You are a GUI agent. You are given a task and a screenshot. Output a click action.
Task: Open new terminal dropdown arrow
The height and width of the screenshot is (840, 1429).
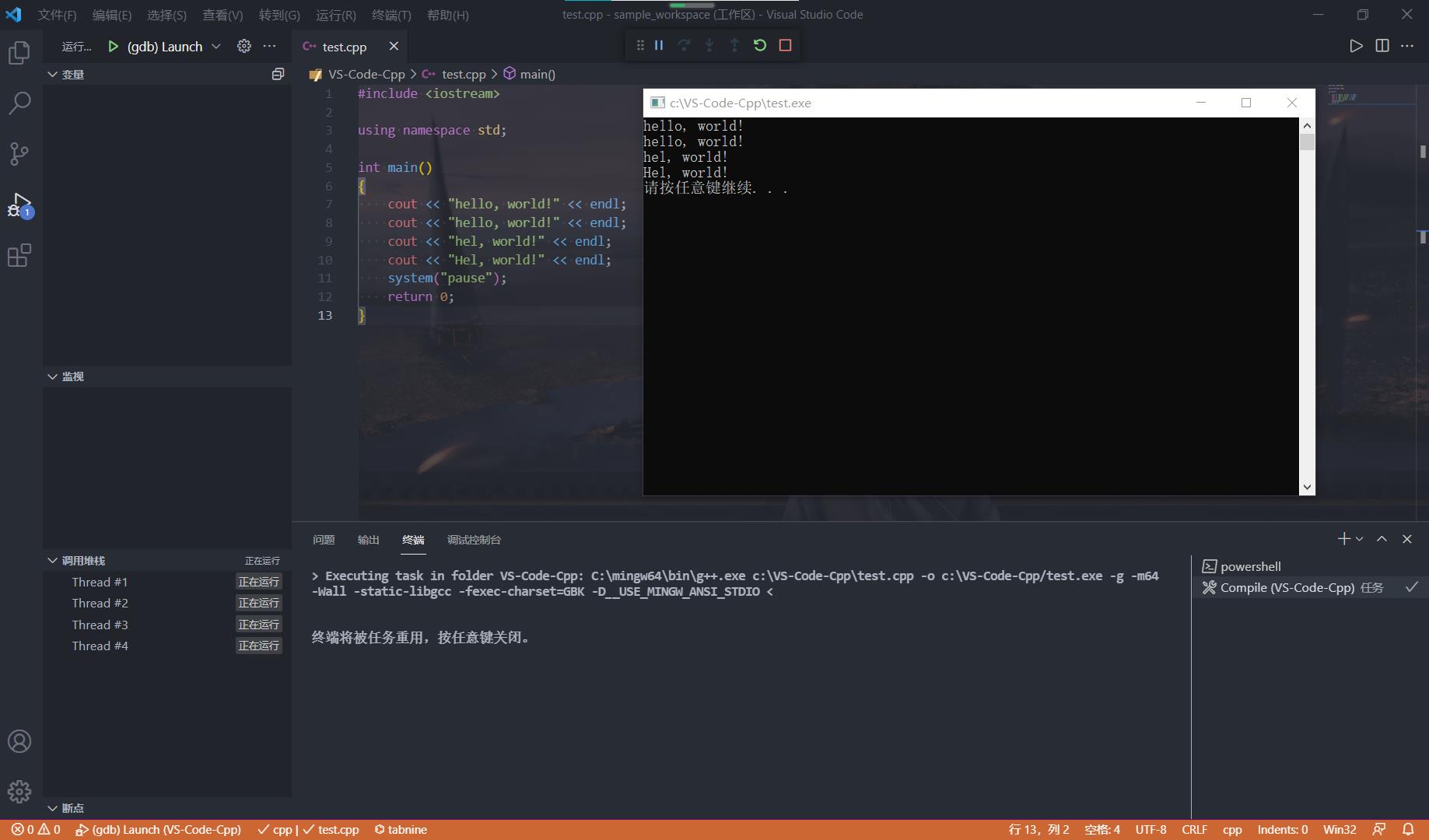pos(1359,538)
